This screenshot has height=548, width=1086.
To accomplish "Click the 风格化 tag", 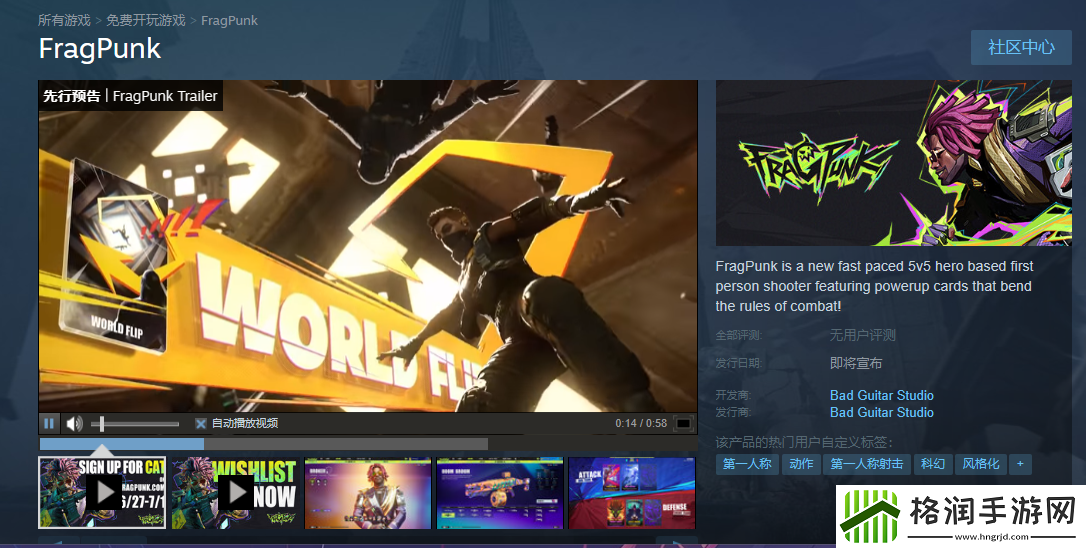I will click(x=980, y=464).
